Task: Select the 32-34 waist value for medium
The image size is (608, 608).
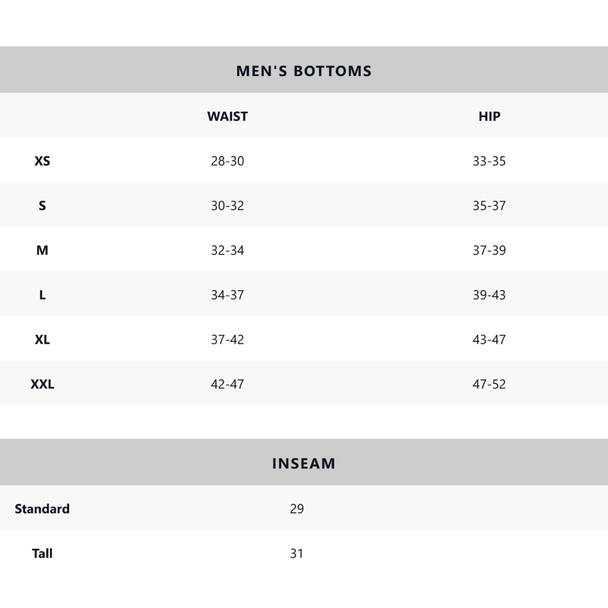Action: pyautogui.click(x=227, y=250)
